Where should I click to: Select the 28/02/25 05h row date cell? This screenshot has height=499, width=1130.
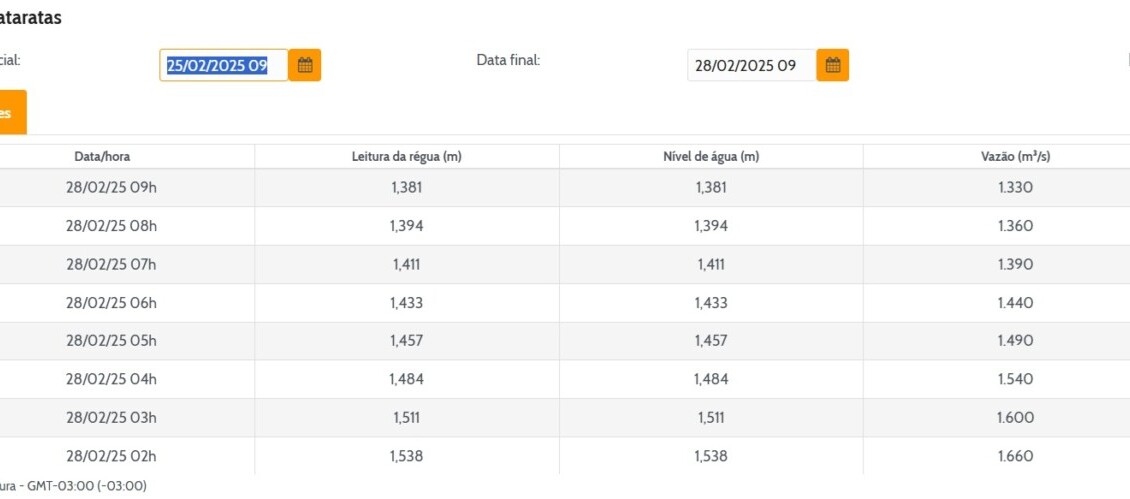(111, 341)
